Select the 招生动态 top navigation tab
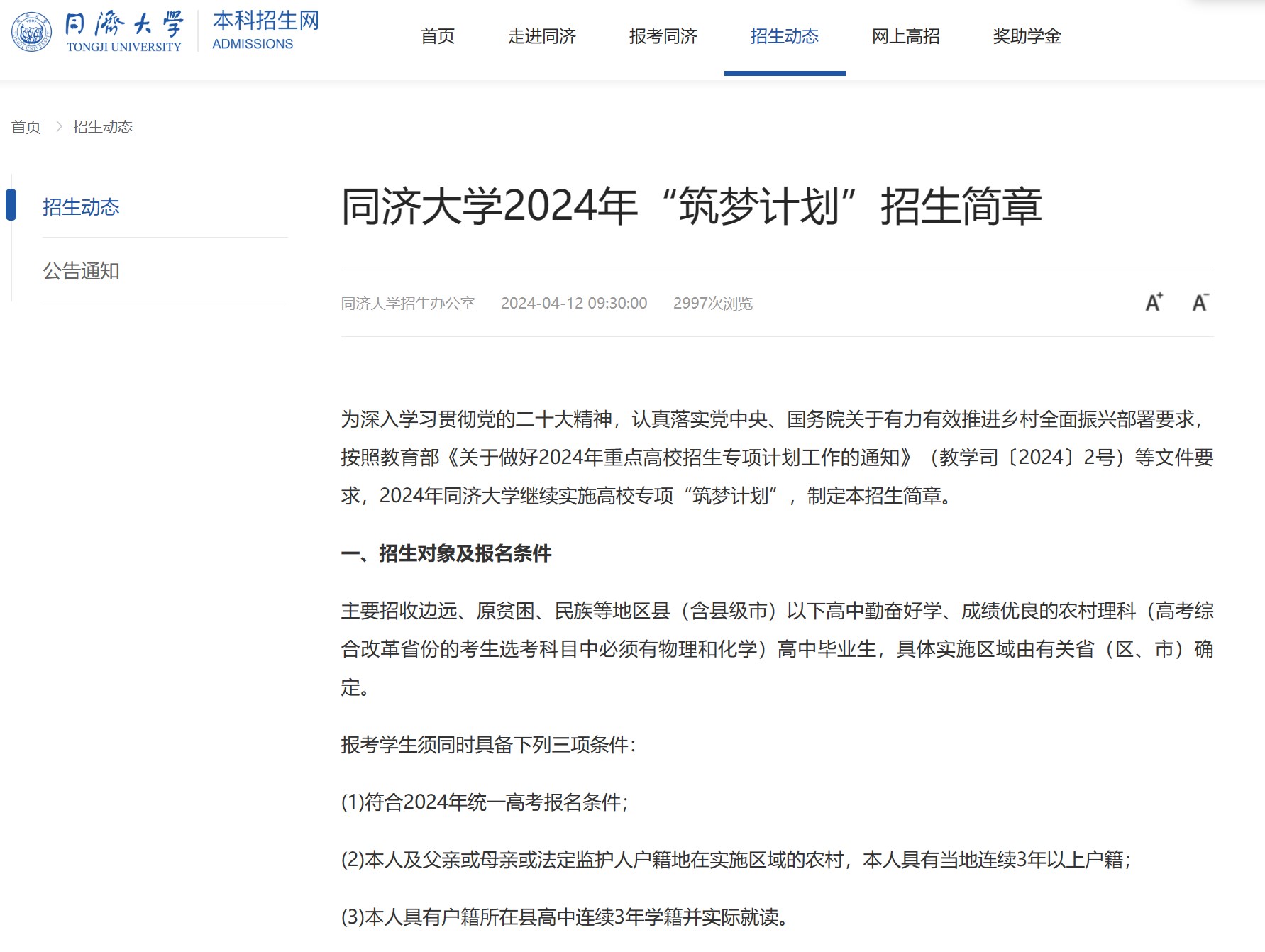 [785, 36]
